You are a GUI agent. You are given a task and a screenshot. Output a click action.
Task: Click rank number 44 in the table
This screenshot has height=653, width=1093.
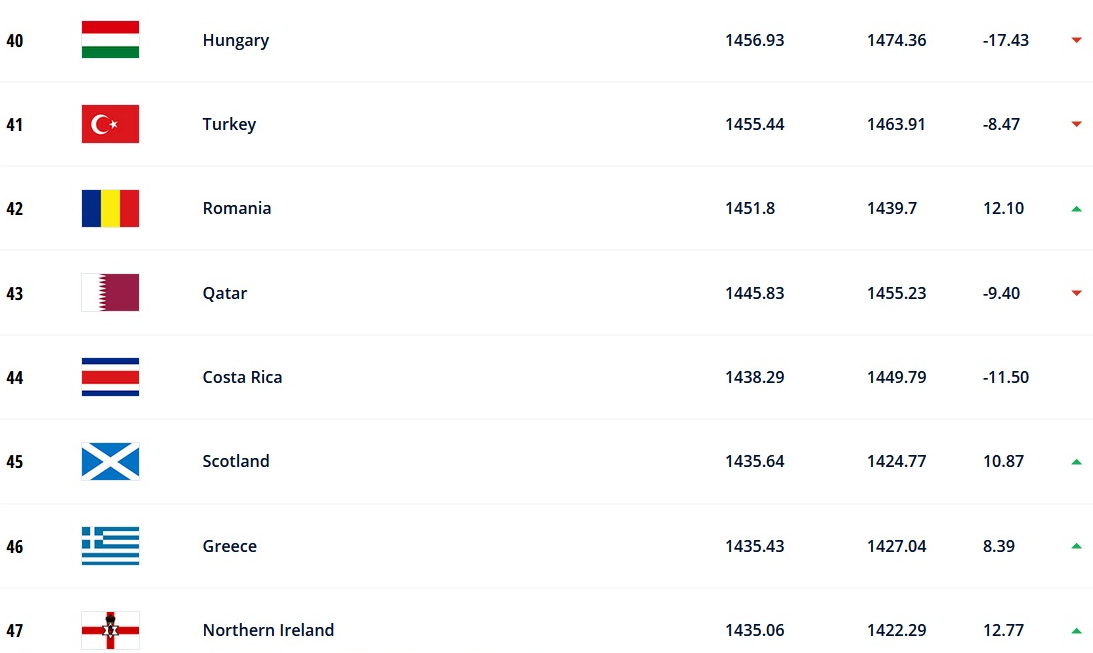[x=15, y=378]
